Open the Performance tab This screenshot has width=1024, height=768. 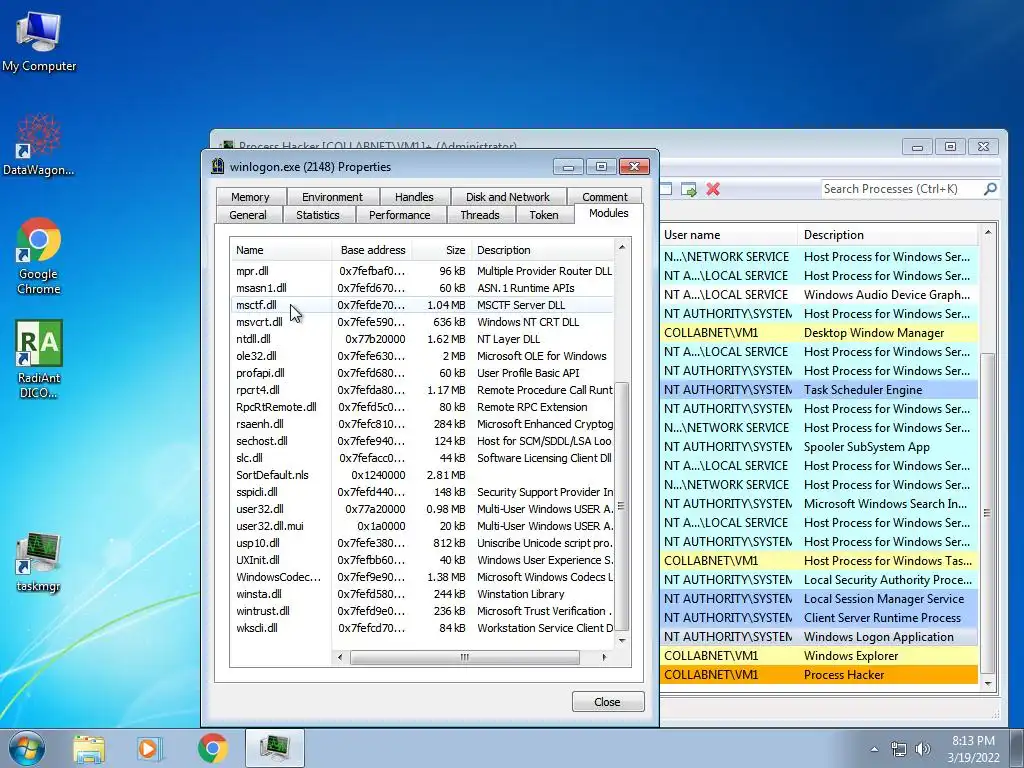click(400, 215)
